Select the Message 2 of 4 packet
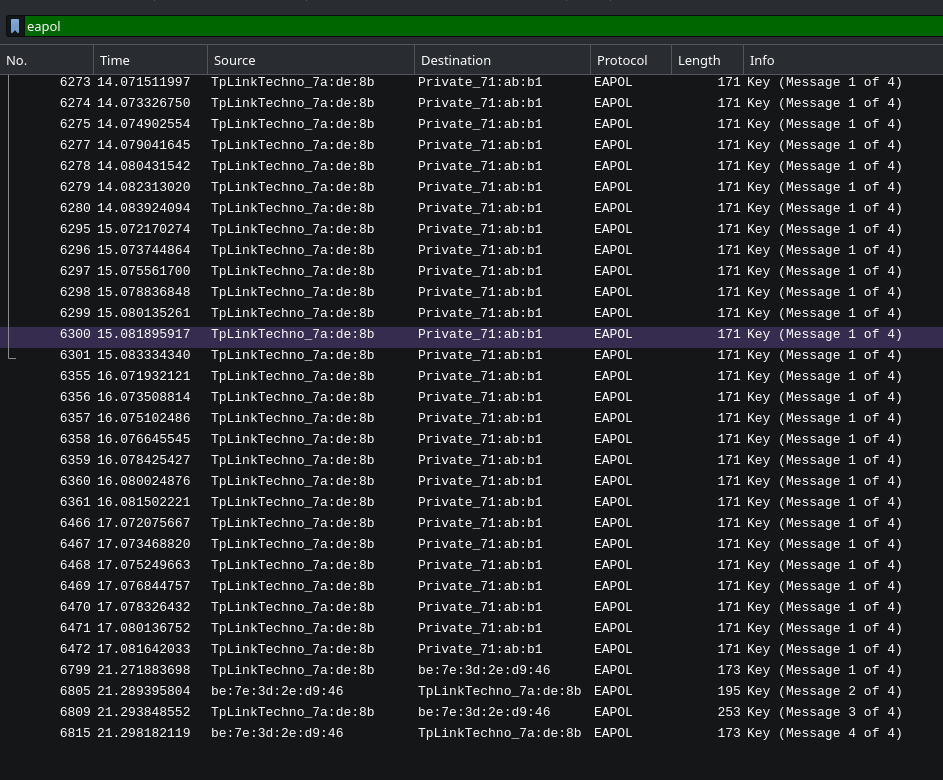The height and width of the screenshot is (780, 943). point(400,691)
